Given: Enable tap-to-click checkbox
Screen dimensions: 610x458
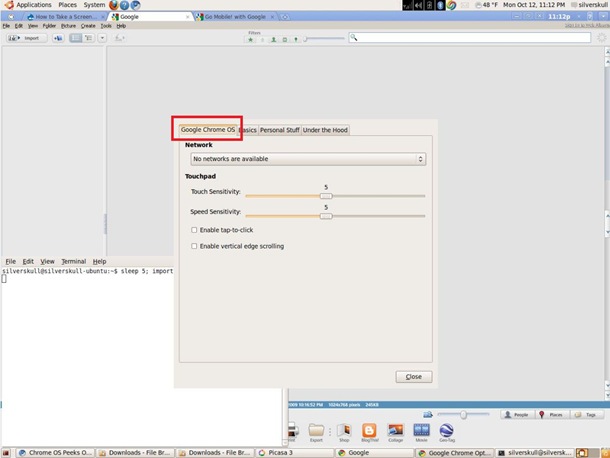Looking at the screenshot, I should pyautogui.click(x=194, y=230).
